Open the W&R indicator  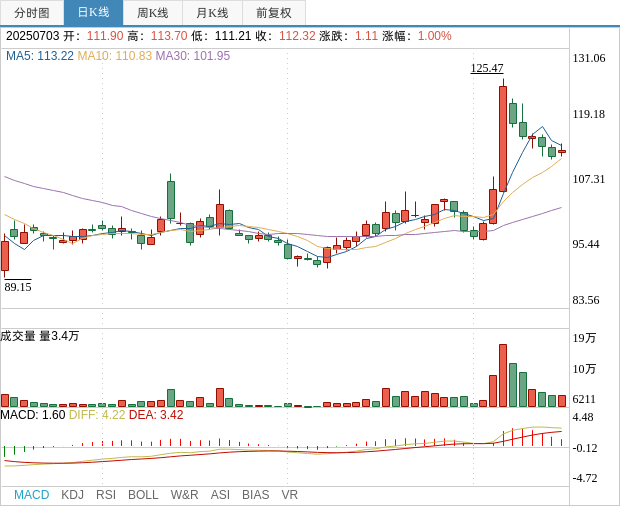pos(184,495)
